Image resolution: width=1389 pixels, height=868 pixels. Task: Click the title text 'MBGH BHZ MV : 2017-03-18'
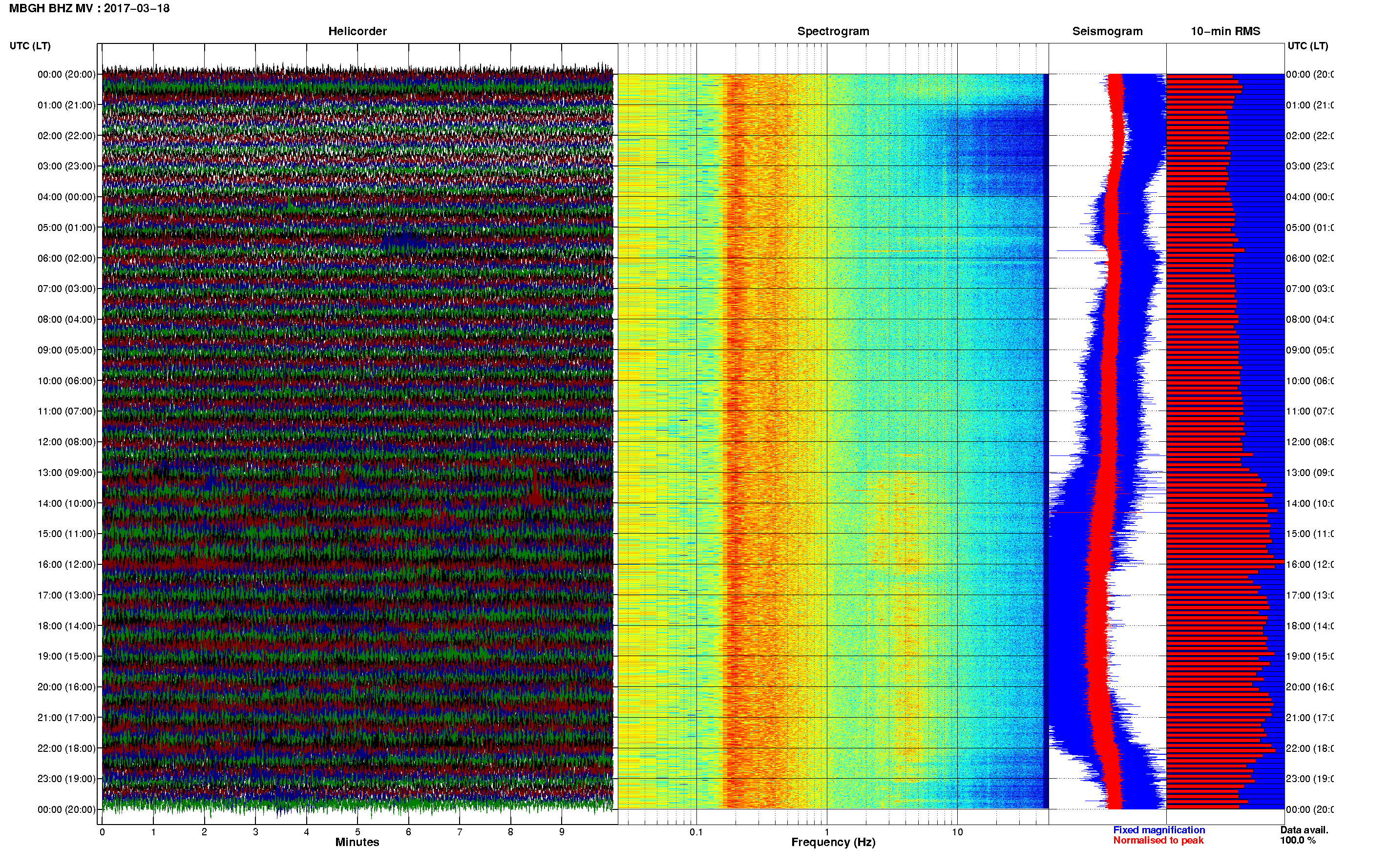coord(89,8)
